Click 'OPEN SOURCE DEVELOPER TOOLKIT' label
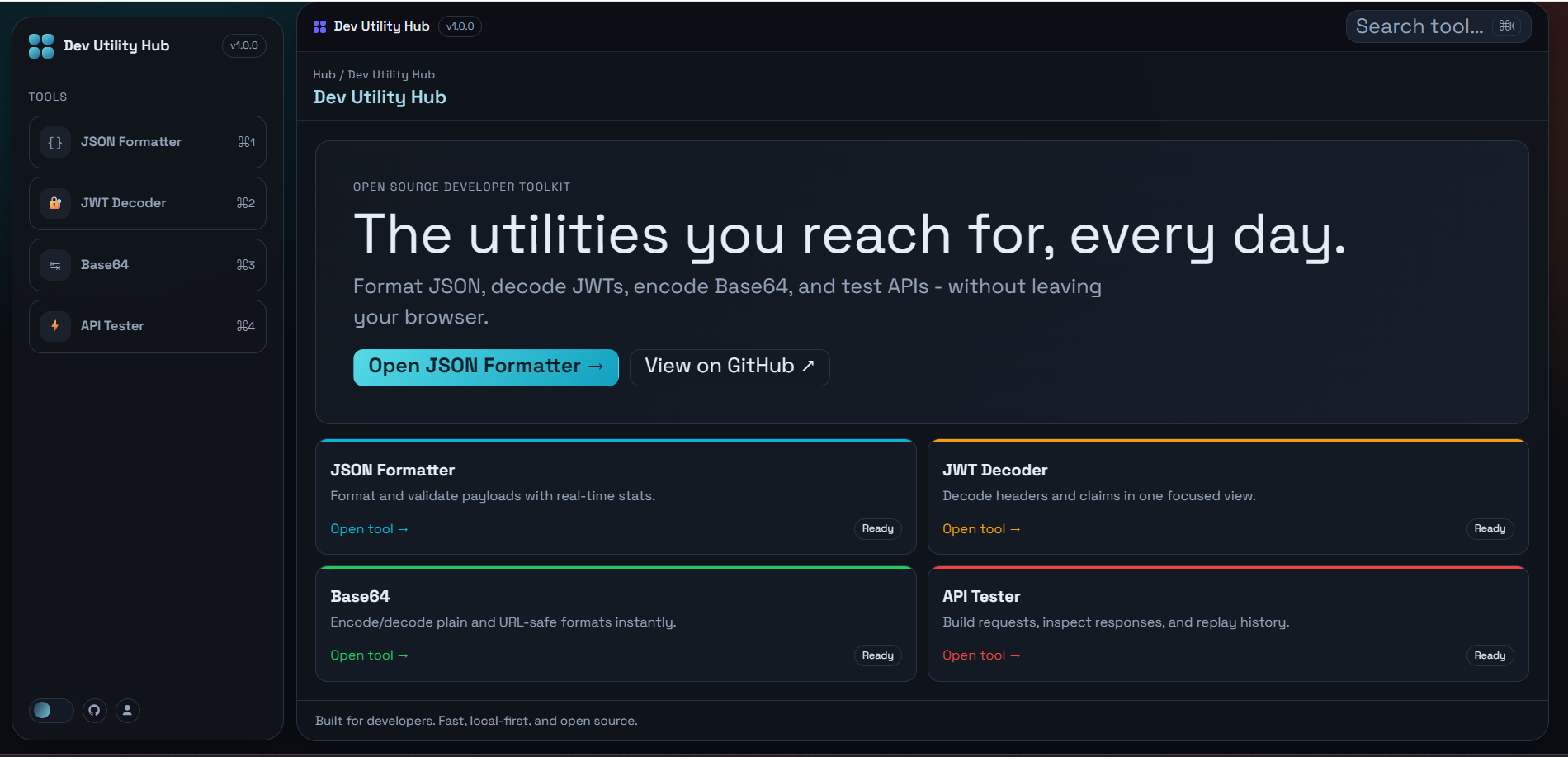The height and width of the screenshot is (757, 1568). [x=462, y=187]
